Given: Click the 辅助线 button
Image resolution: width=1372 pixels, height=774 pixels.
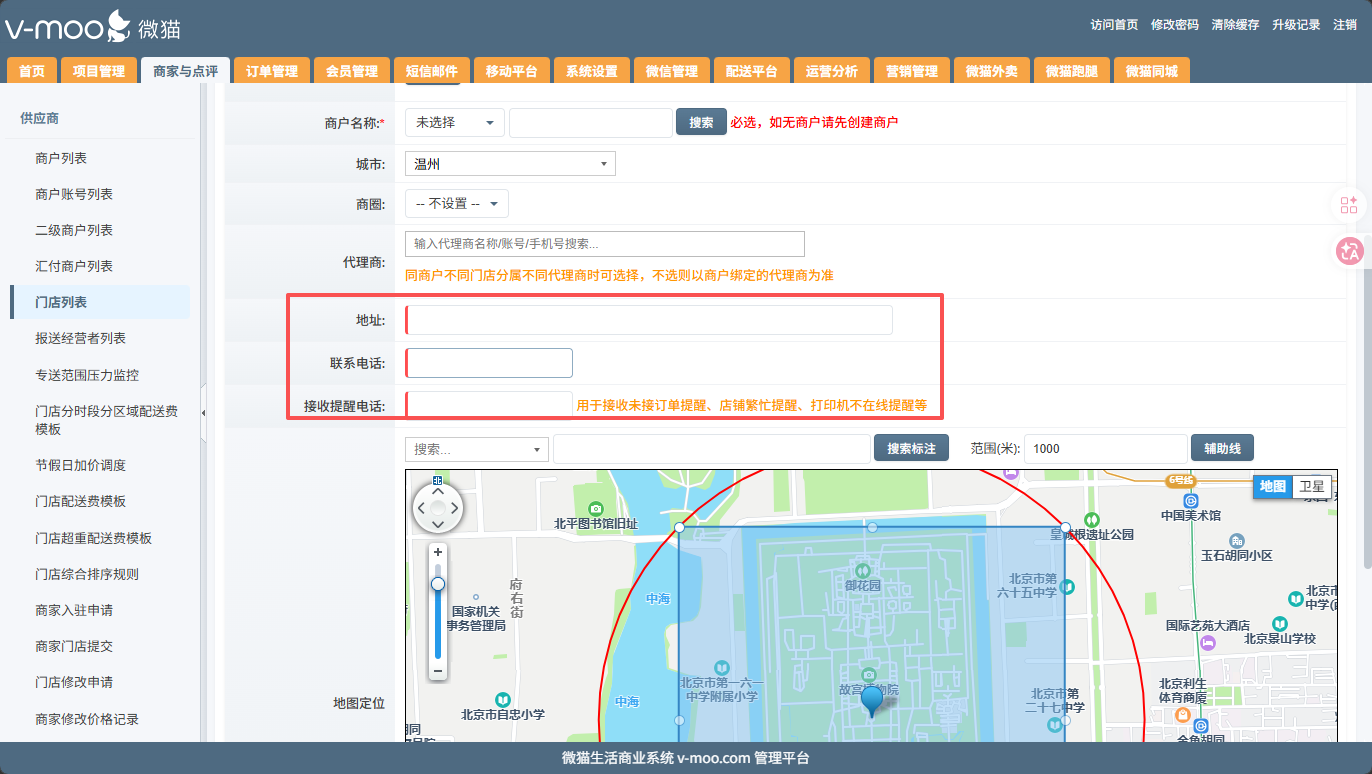Looking at the screenshot, I should (x=1222, y=449).
